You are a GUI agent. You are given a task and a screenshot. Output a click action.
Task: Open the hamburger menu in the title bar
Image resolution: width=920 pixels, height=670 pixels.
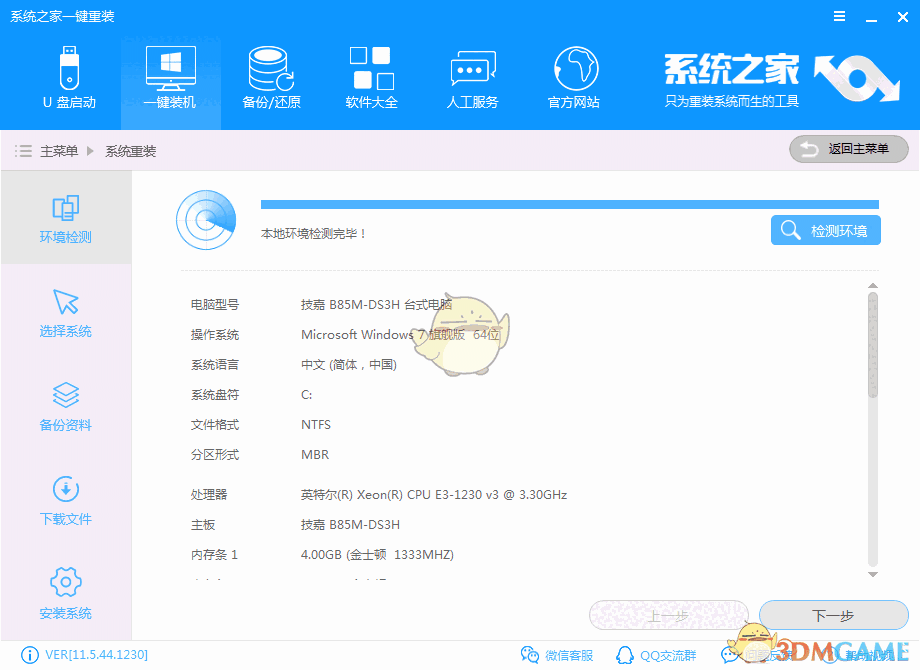point(838,16)
